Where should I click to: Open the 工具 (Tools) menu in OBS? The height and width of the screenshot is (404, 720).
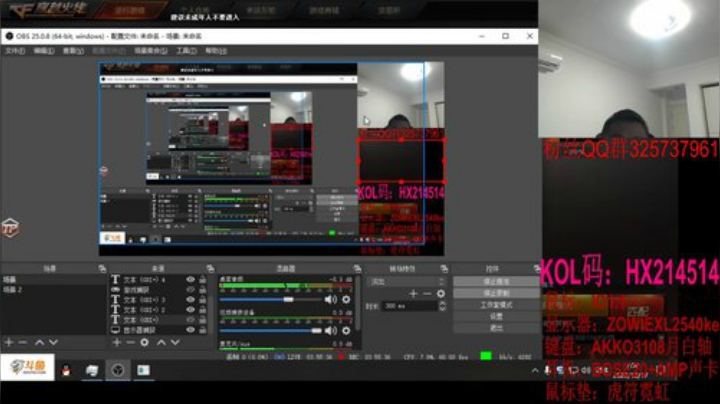point(186,51)
